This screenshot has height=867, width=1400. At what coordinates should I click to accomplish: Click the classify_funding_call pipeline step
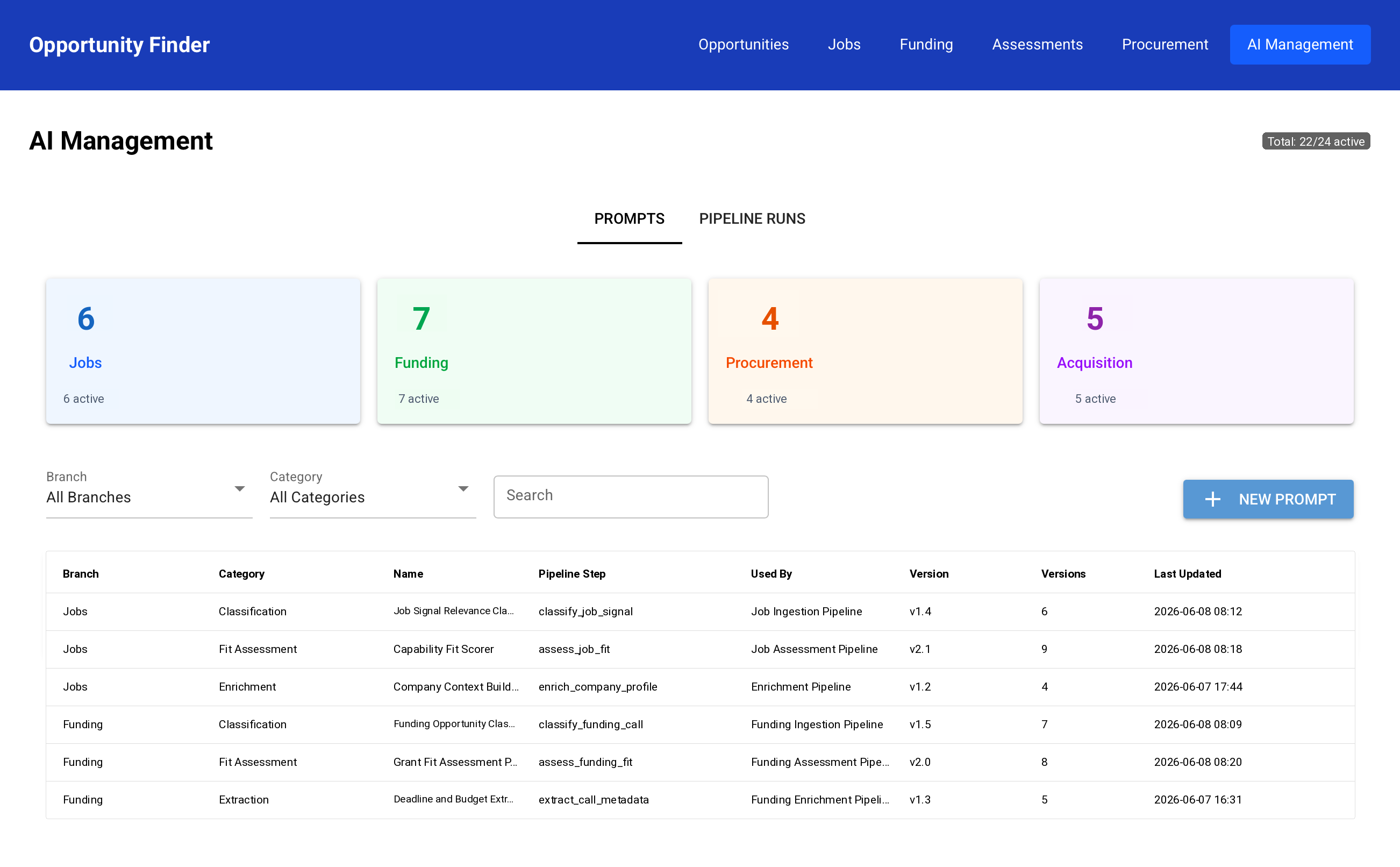coord(590,725)
